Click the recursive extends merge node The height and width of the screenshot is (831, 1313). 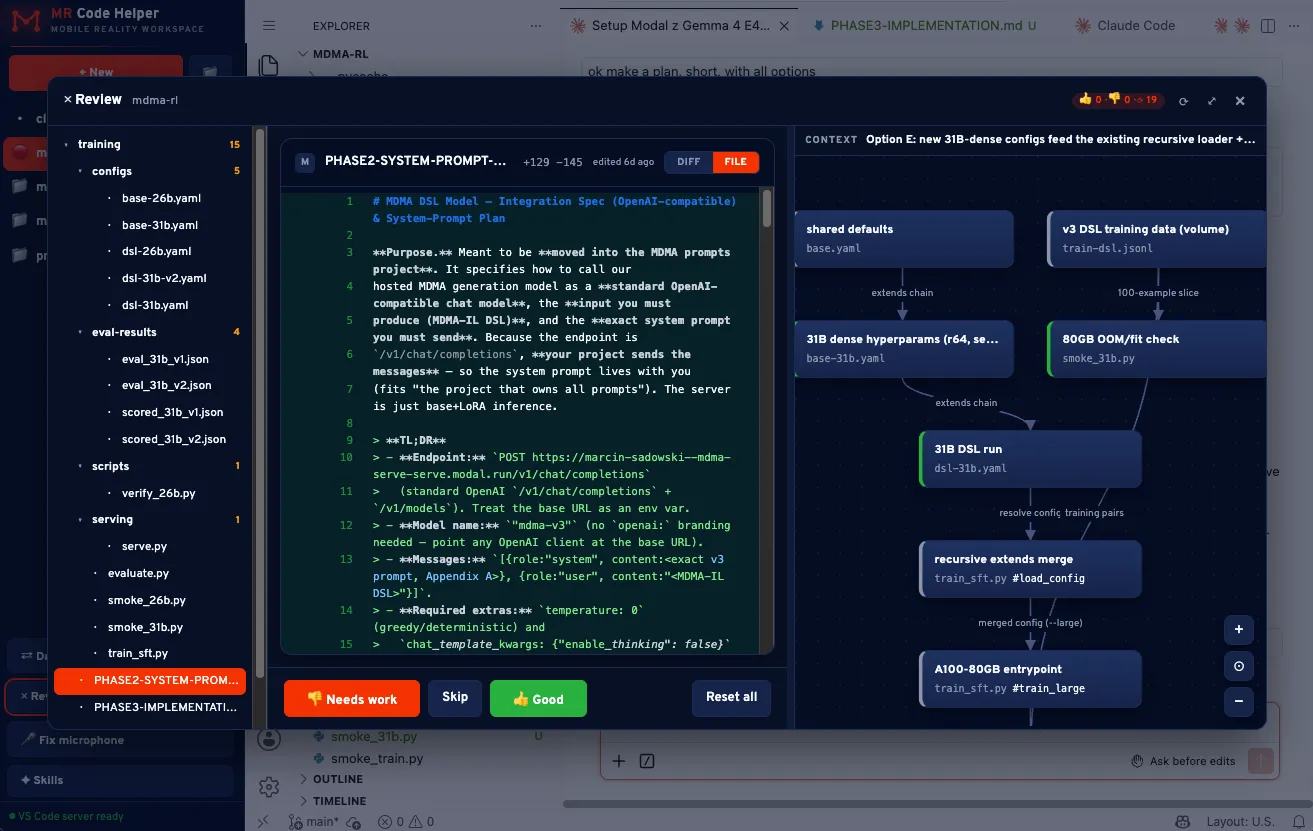1030,568
